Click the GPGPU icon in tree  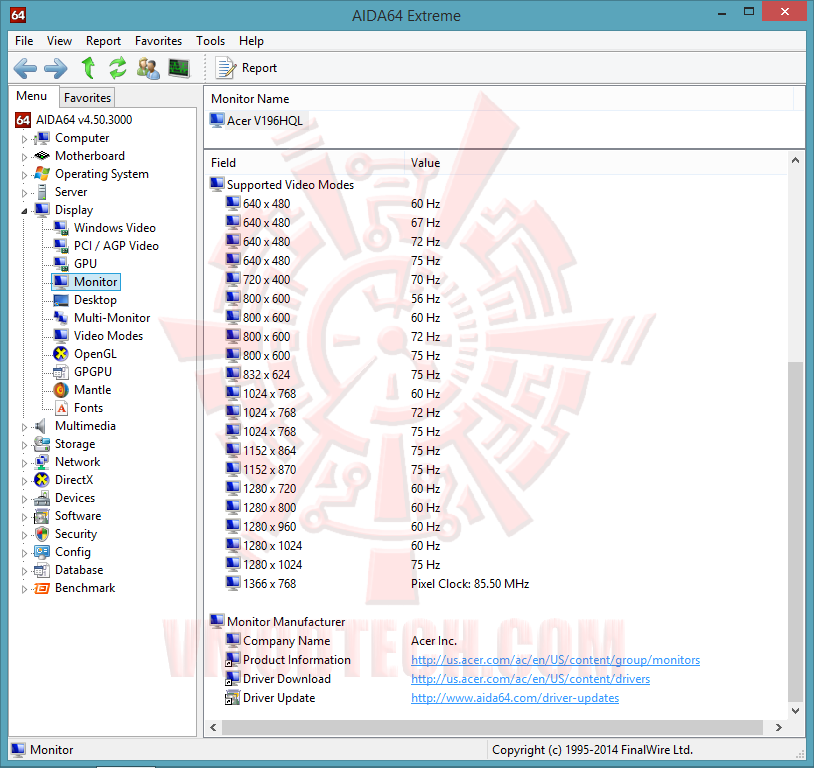(x=61, y=372)
